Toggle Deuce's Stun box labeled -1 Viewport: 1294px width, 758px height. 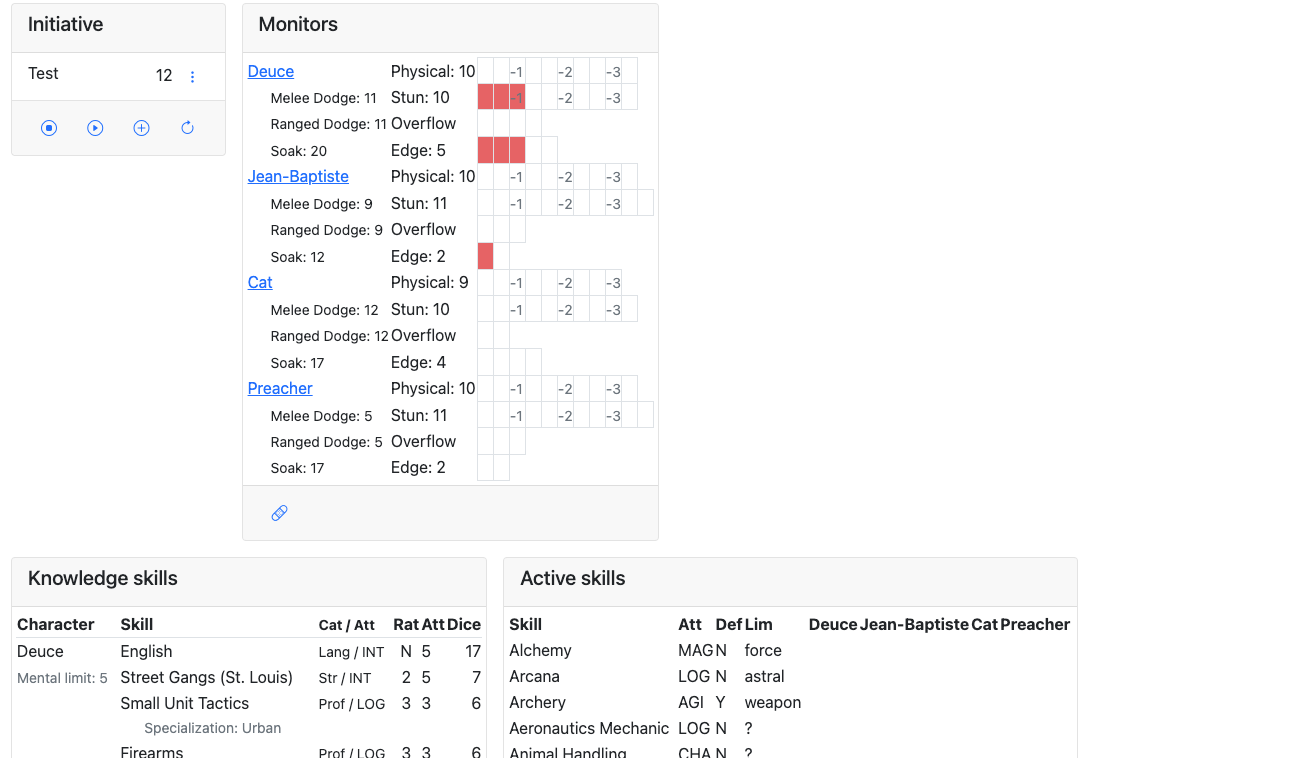coord(518,97)
